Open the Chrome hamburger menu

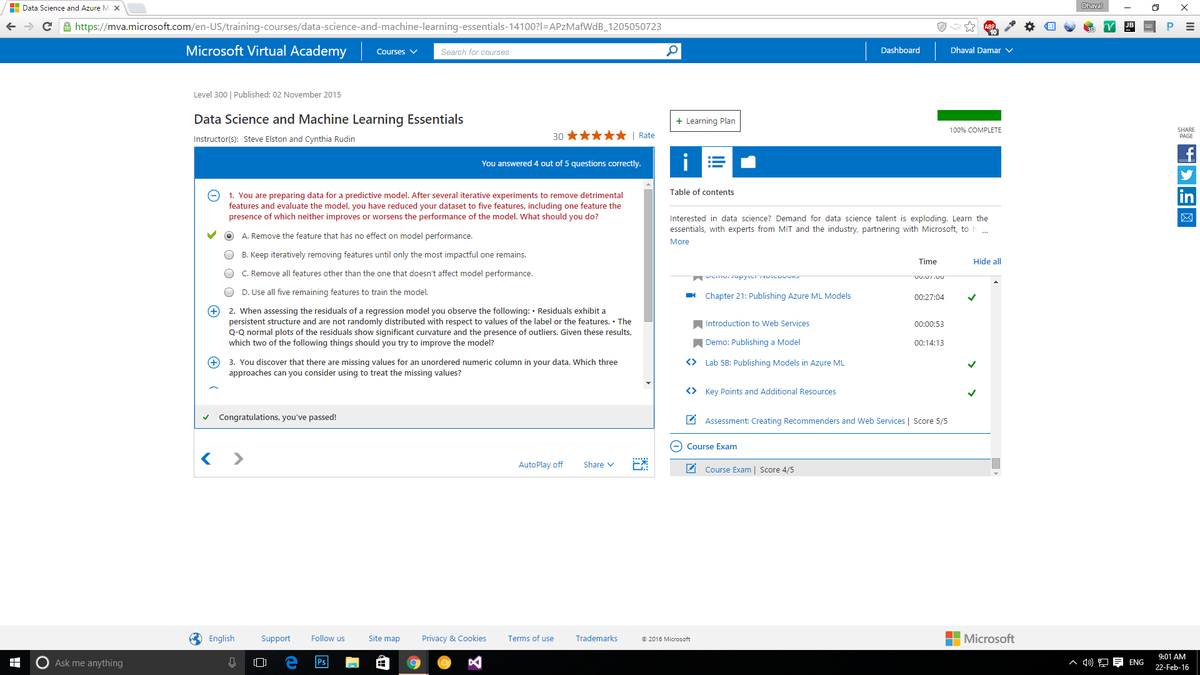point(1189,27)
